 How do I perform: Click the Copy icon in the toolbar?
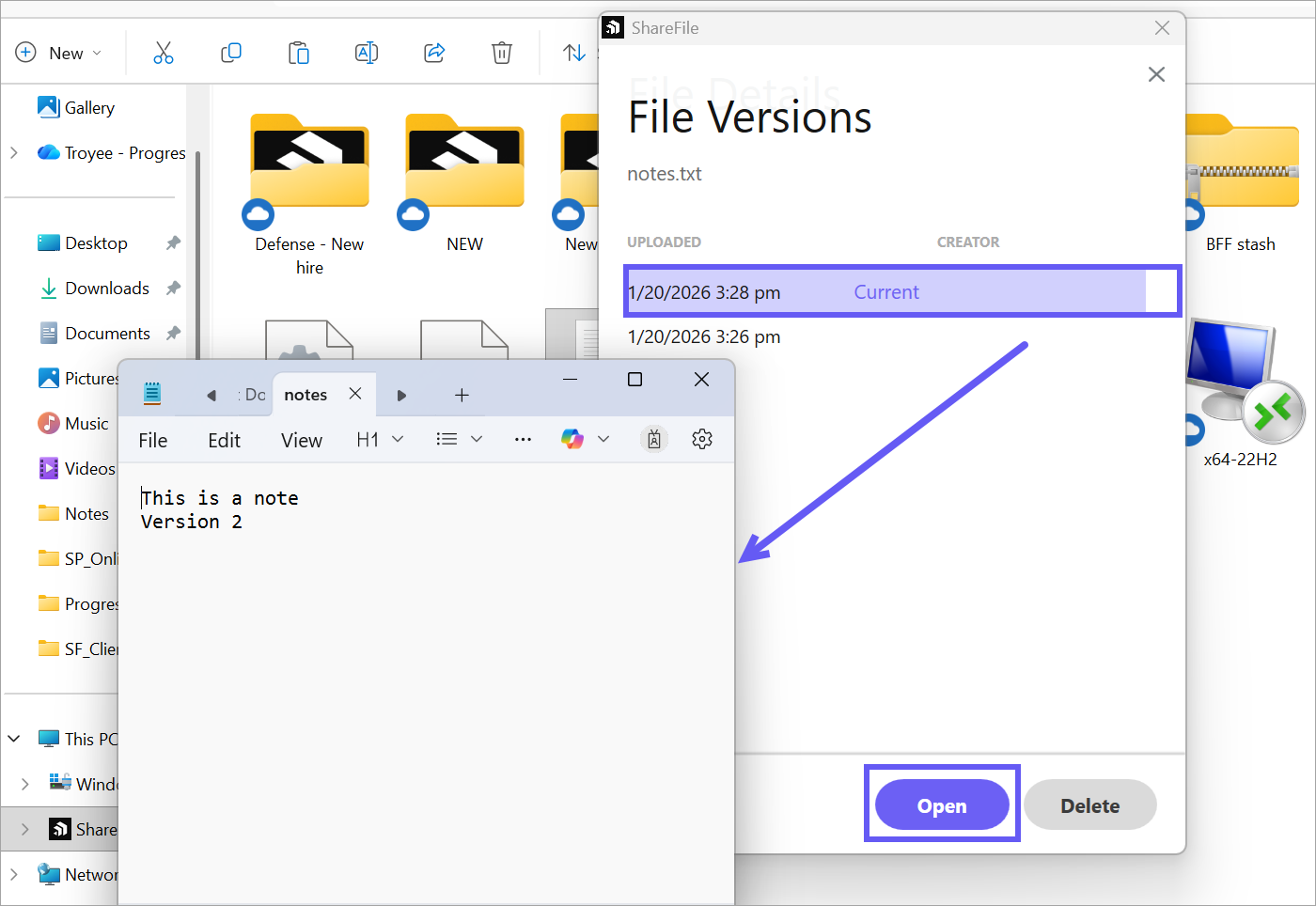pyautogui.click(x=231, y=53)
